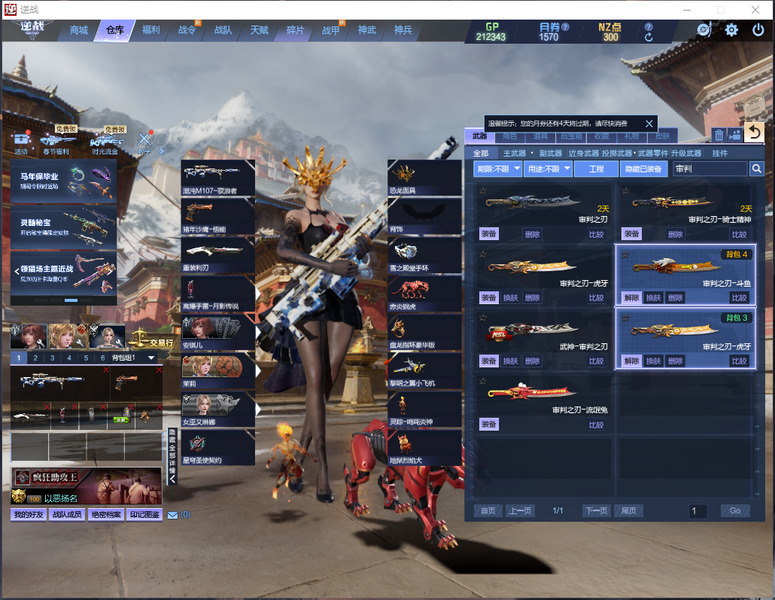Remove the sniper rifle from backpack

pos(106,370)
